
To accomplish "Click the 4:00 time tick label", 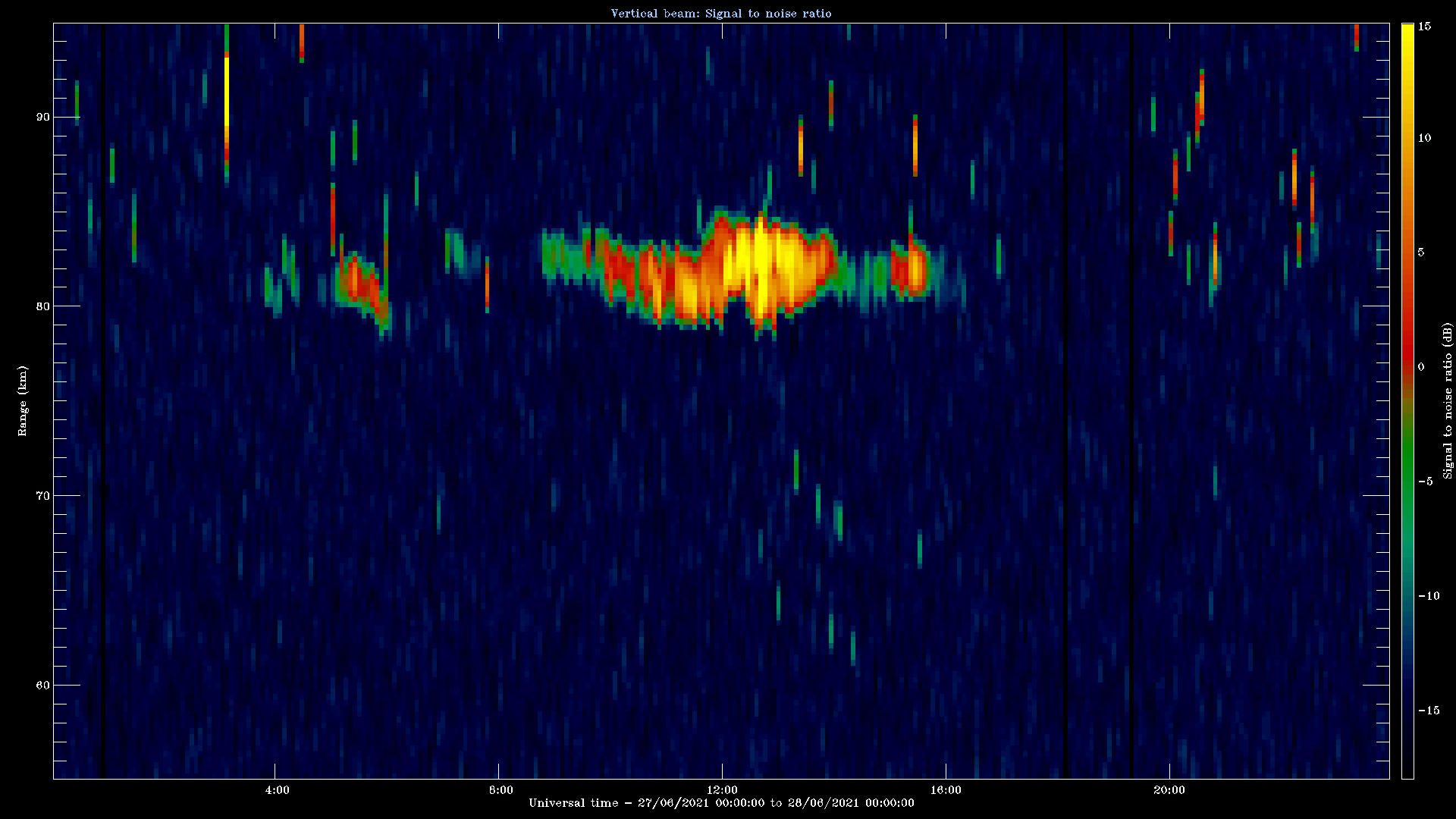I will (278, 790).
